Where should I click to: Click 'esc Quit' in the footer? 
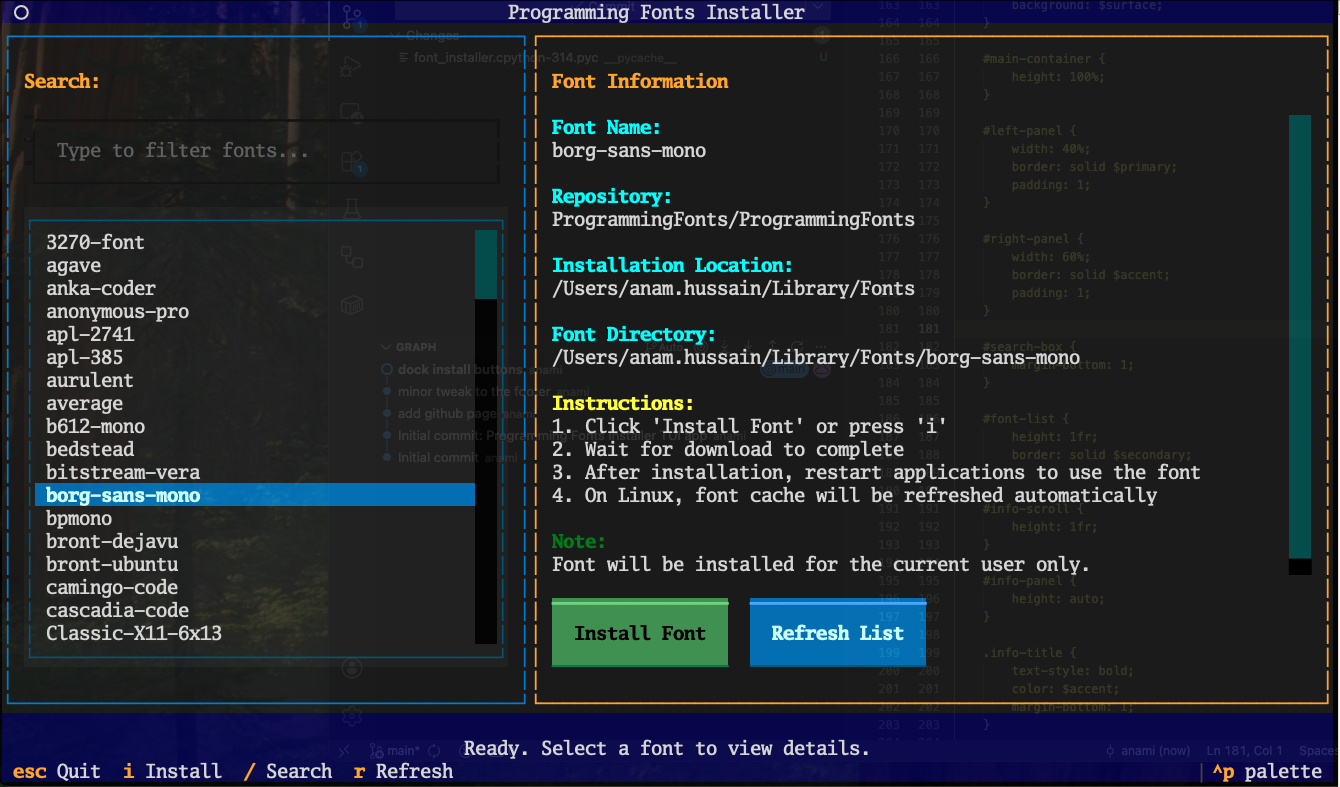(x=57, y=771)
